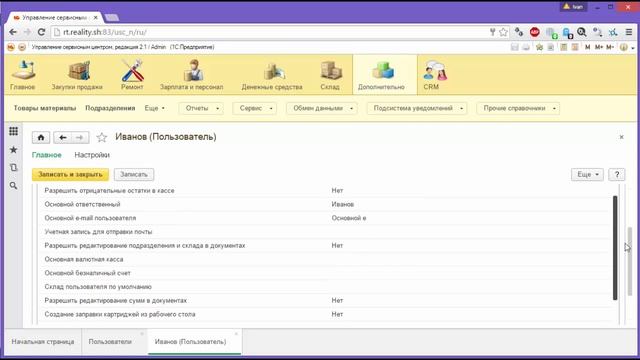The width and height of the screenshot is (640, 360).
Task: Expand the Подсистема уведомлений dropdown
Action: 417,108
